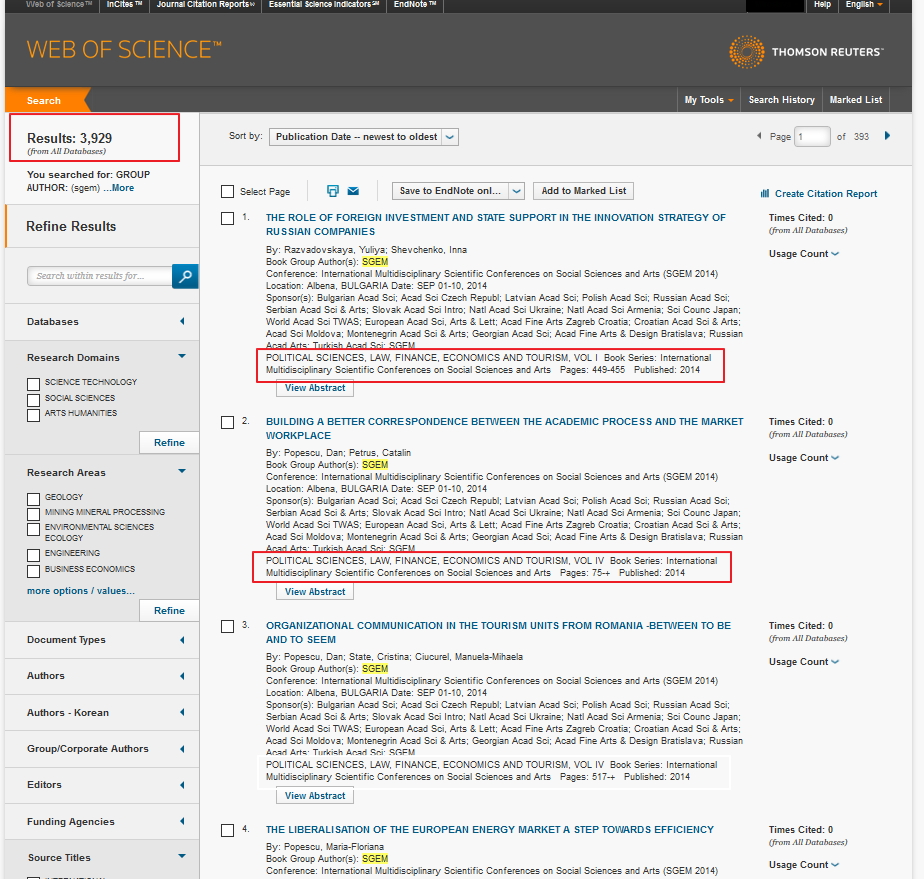Image resolution: width=924 pixels, height=879 pixels.
Task: Click the Thomson Reuters logo
Action: point(806,52)
